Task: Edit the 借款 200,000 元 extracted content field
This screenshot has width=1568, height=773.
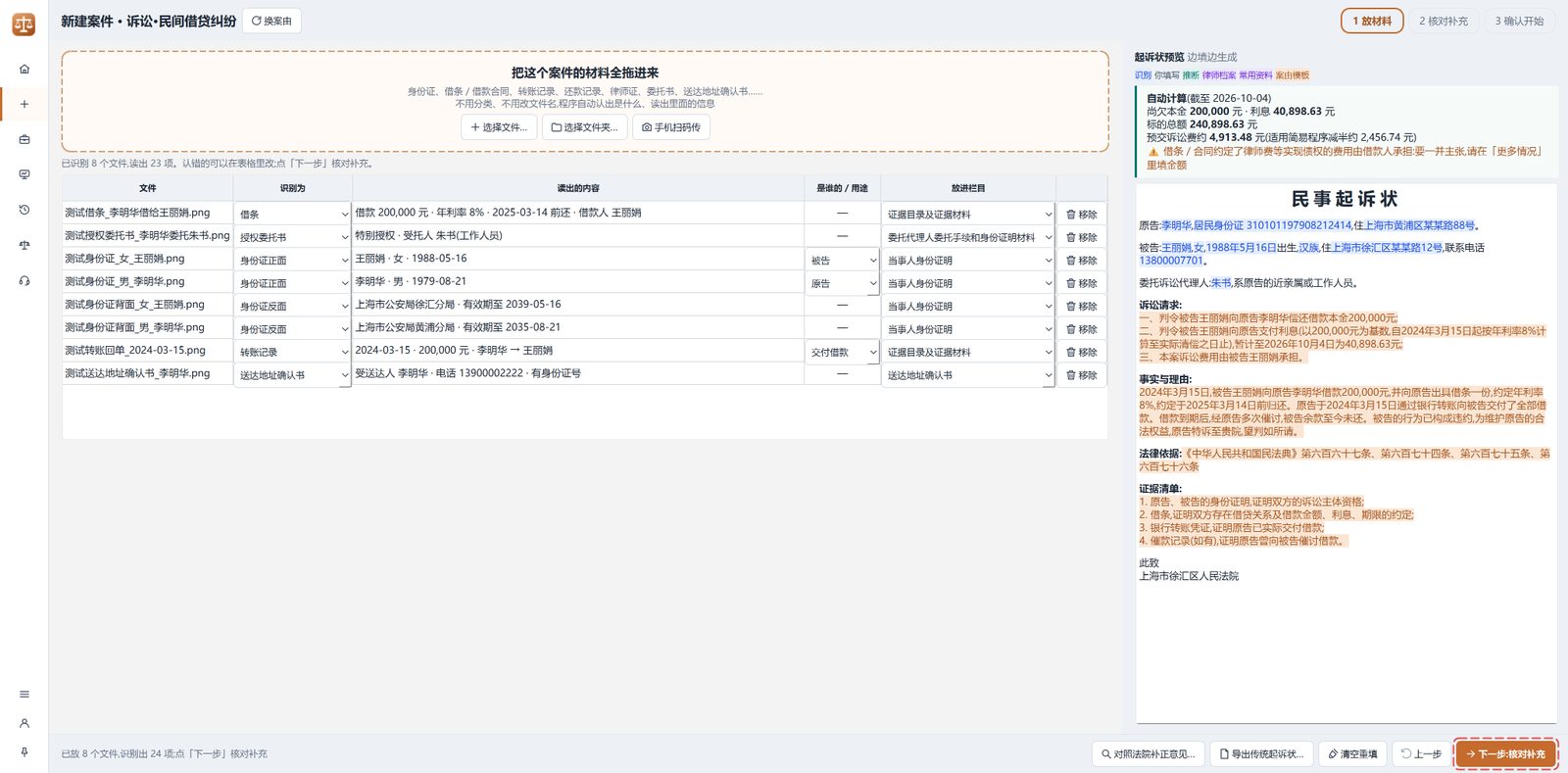Action: (578, 213)
